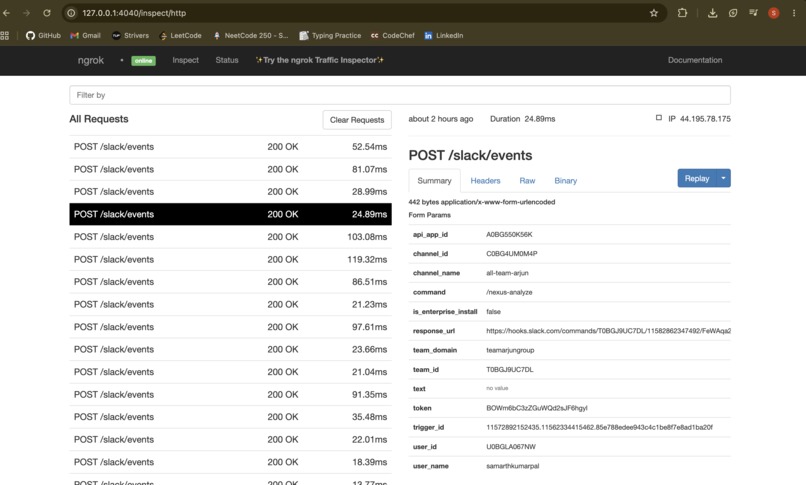Click the response_url hooks.slack.com value
This screenshot has height=485, width=806.
[608, 331]
